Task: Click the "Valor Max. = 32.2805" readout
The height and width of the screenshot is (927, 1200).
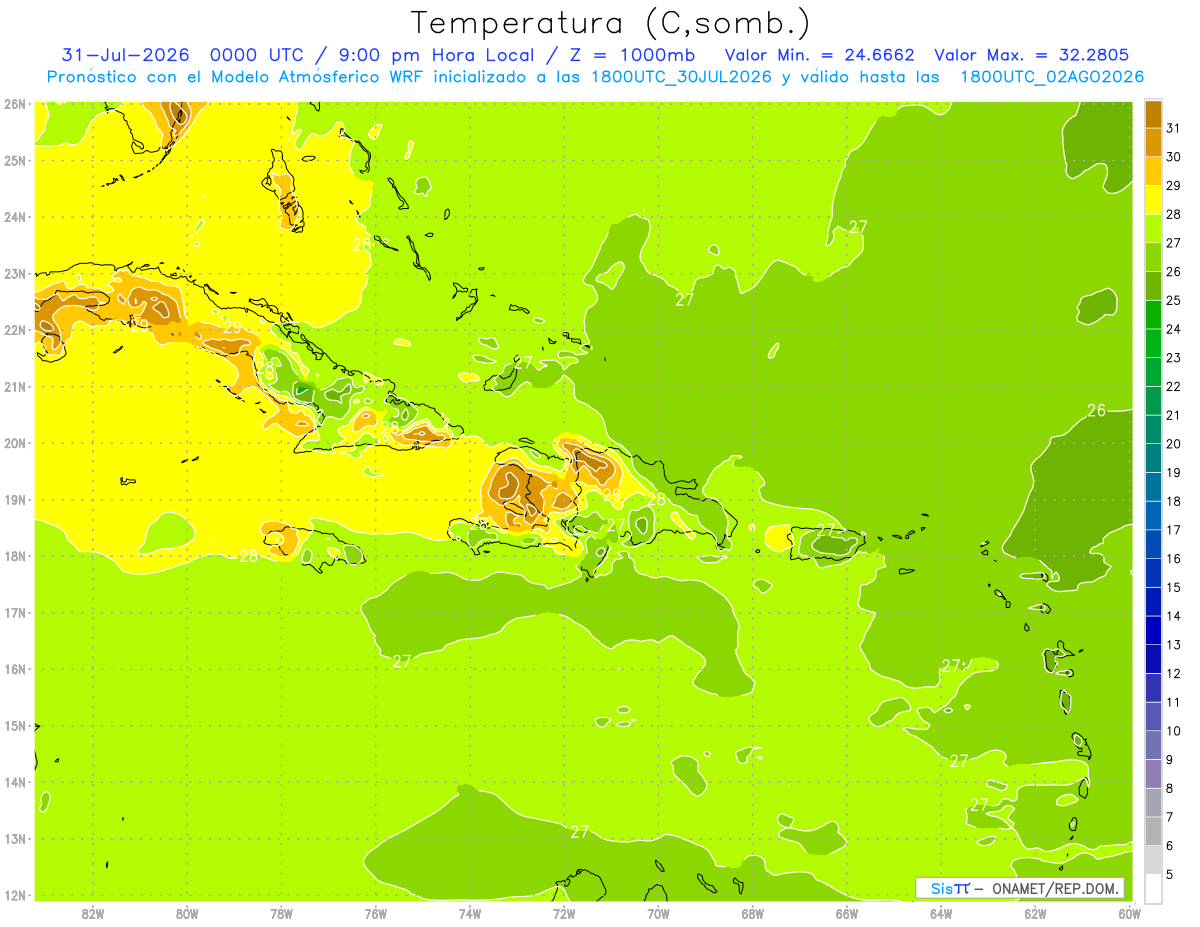Action: [1031, 55]
